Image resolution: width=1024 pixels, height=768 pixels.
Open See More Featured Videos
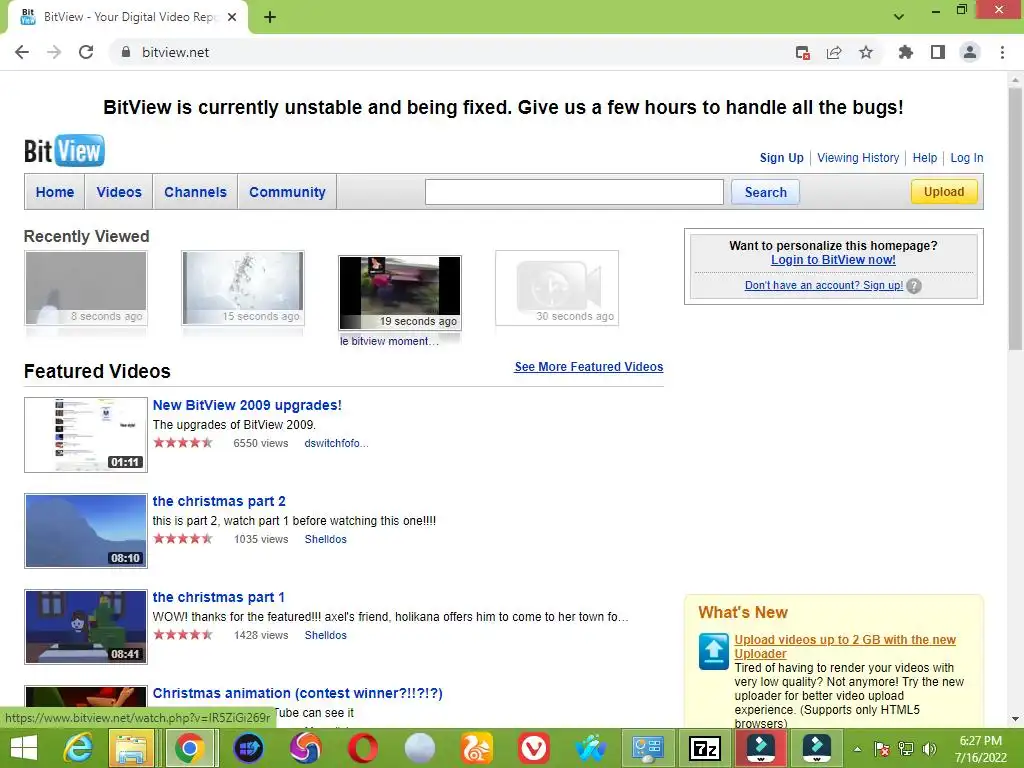coord(588,367)
